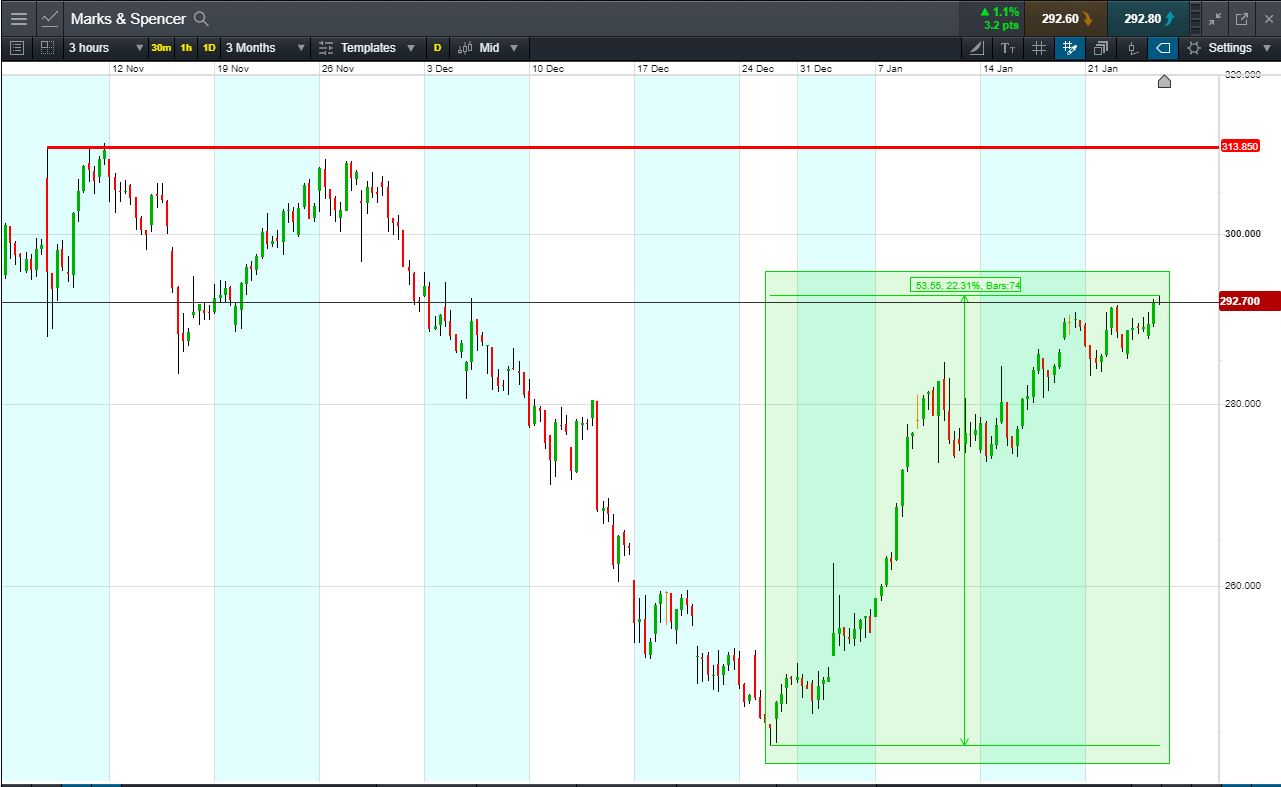Click the measurement label 53.55, 22.31%, Bars:74
Screen dimensions: 1281x787
pos(967,286)
